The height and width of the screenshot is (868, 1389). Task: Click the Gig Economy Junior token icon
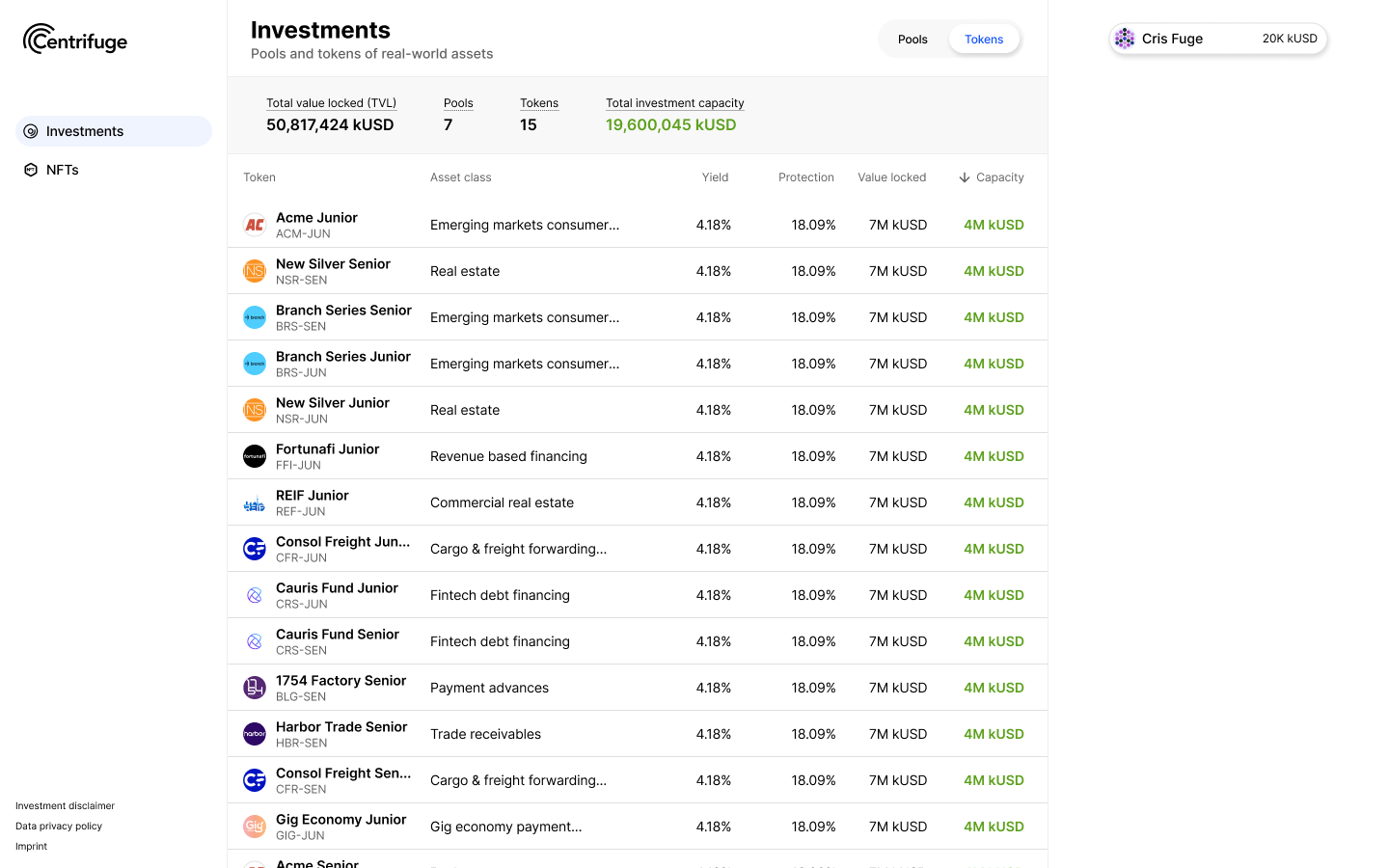tap(255, 827)
